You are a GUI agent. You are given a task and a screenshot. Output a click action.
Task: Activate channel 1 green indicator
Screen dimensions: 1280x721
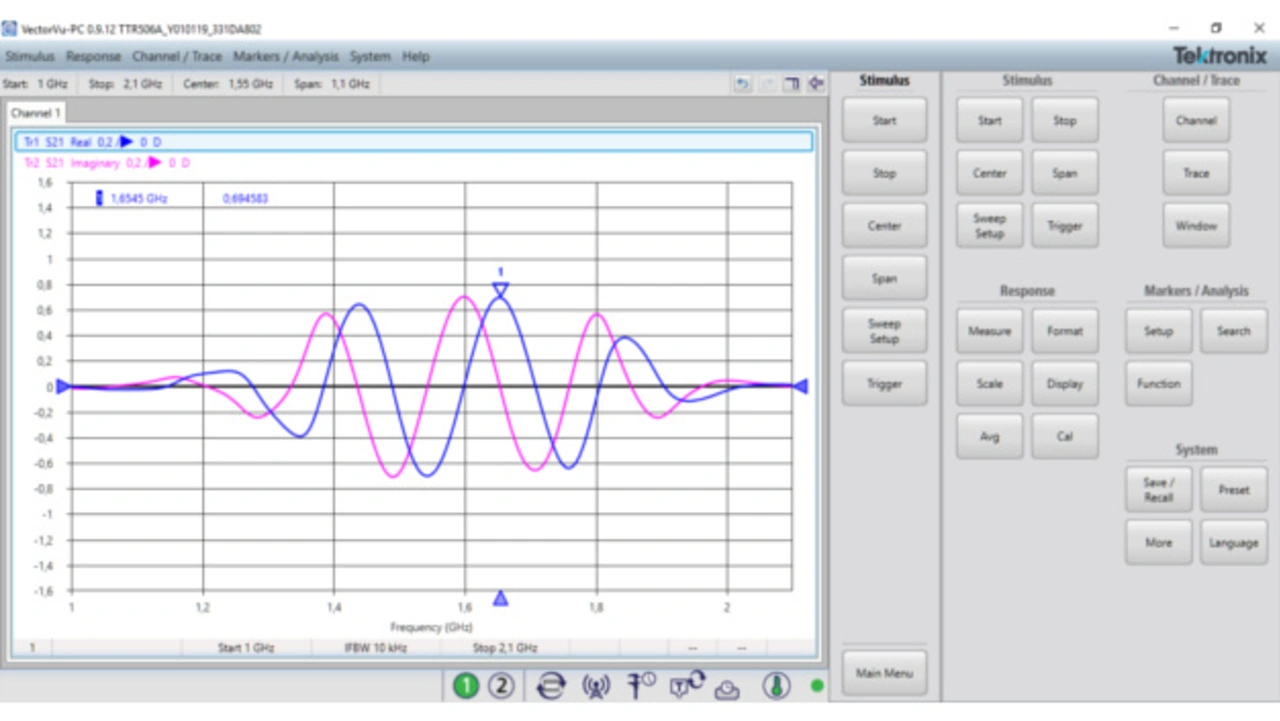(466, 686)
